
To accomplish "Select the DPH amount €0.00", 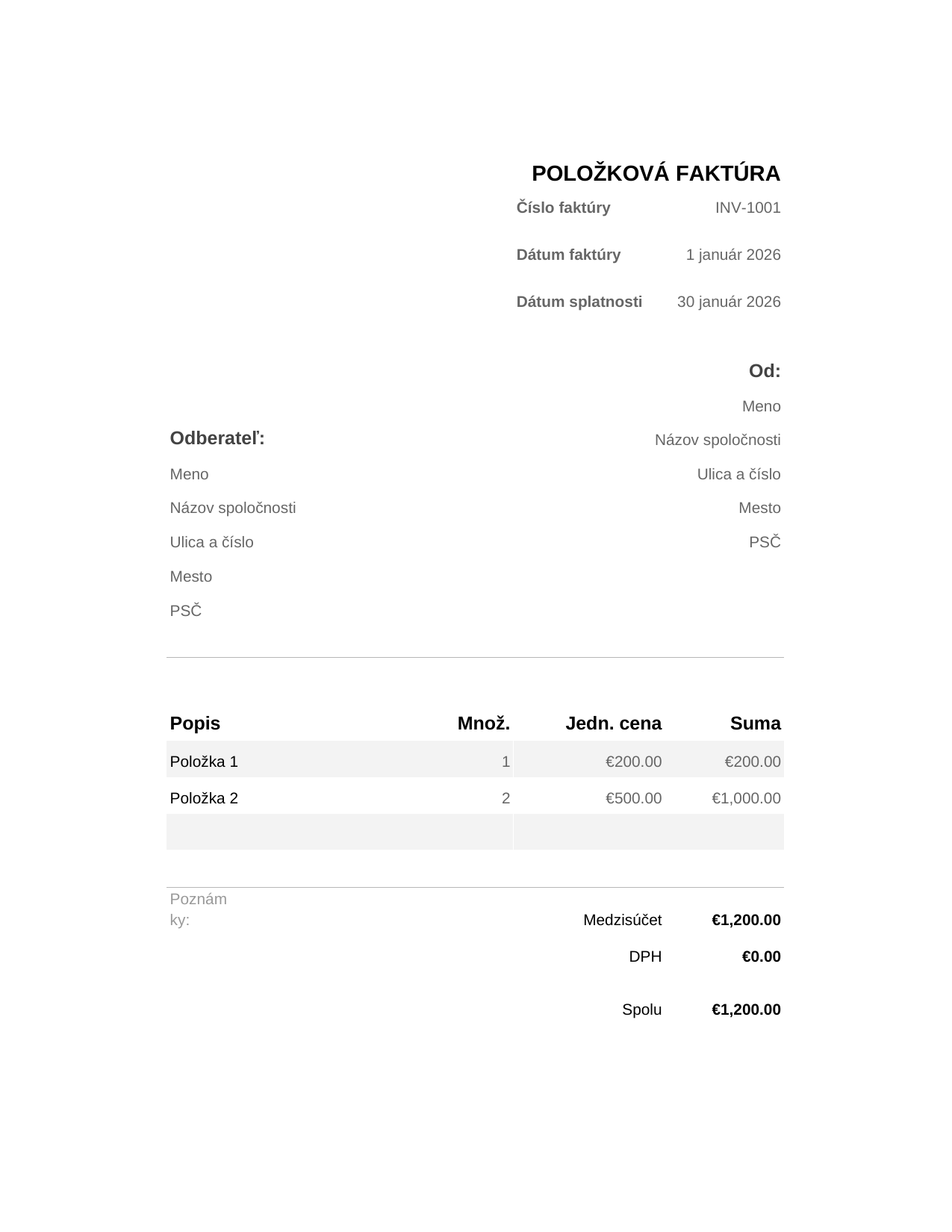I will tap(761, 956).
